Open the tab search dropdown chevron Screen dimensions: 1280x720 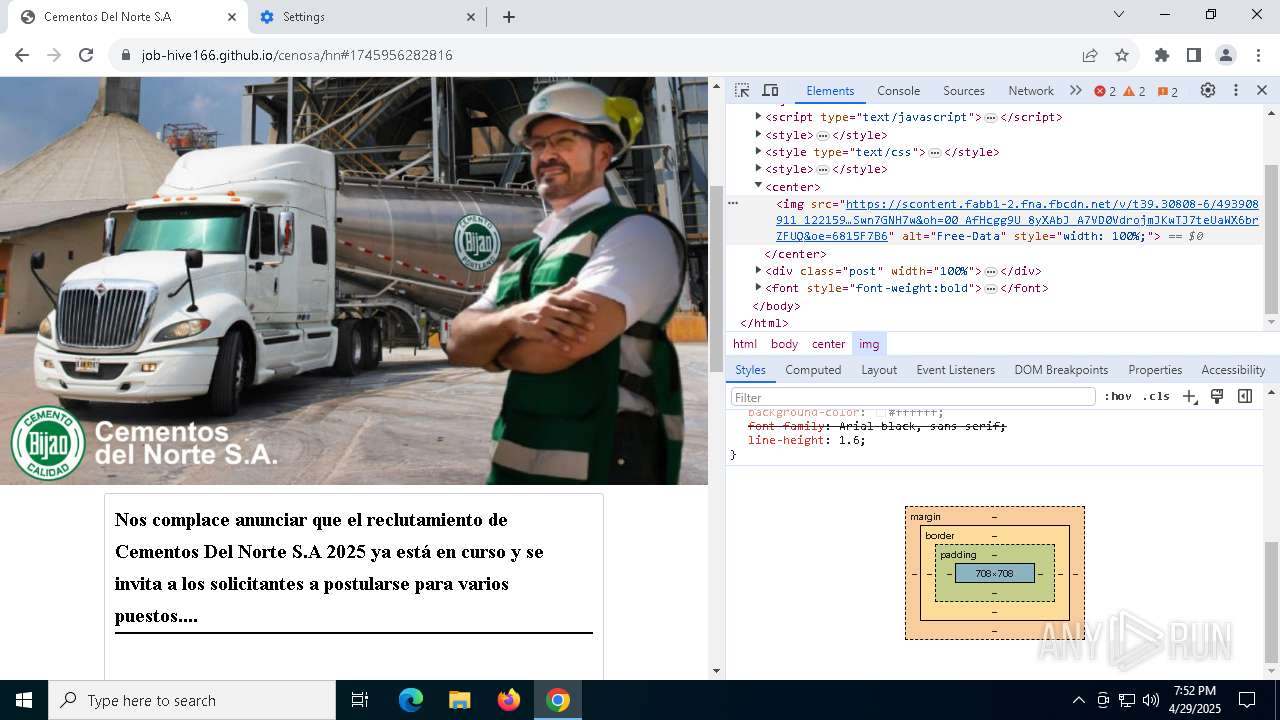(x=1119, y=15)
